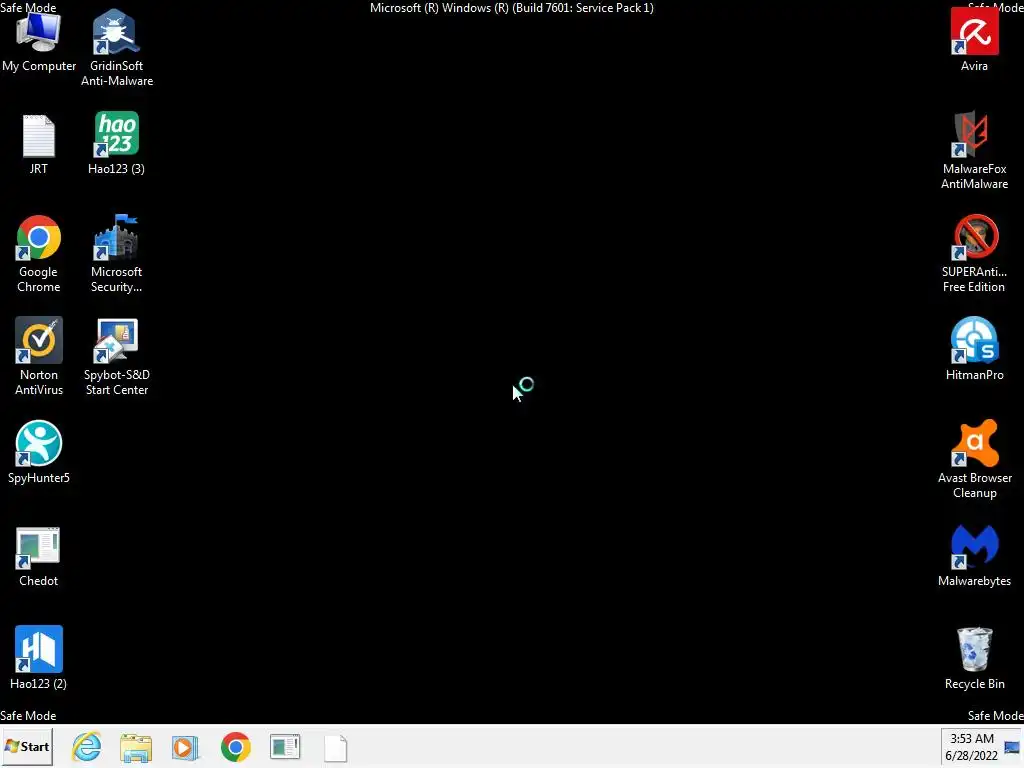Select the Recycle Bin icon
Image resolution: width=1024 pixels, height=768 pixels.
pos(974,658)
